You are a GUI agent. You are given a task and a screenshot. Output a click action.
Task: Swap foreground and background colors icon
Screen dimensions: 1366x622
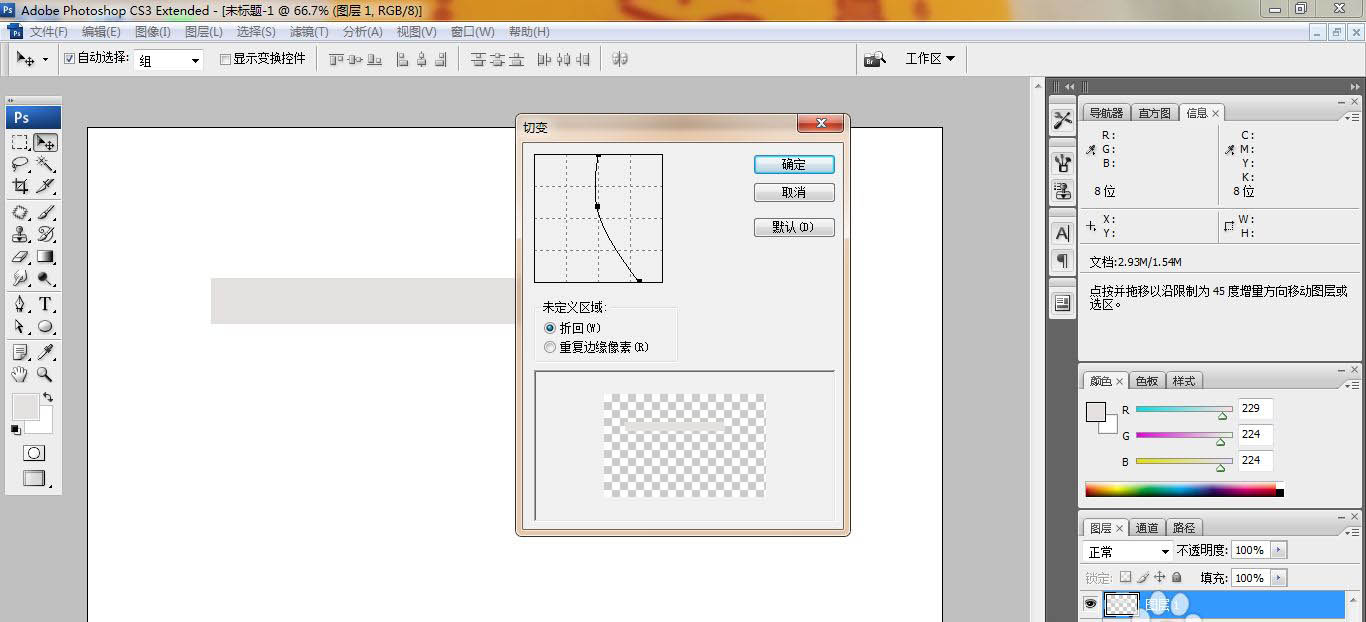[48, 398]
